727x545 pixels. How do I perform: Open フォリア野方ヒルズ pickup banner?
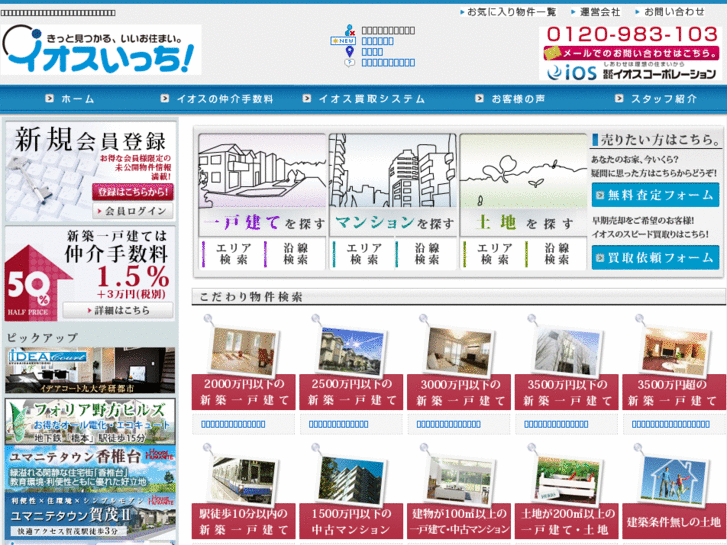[90, 421]
